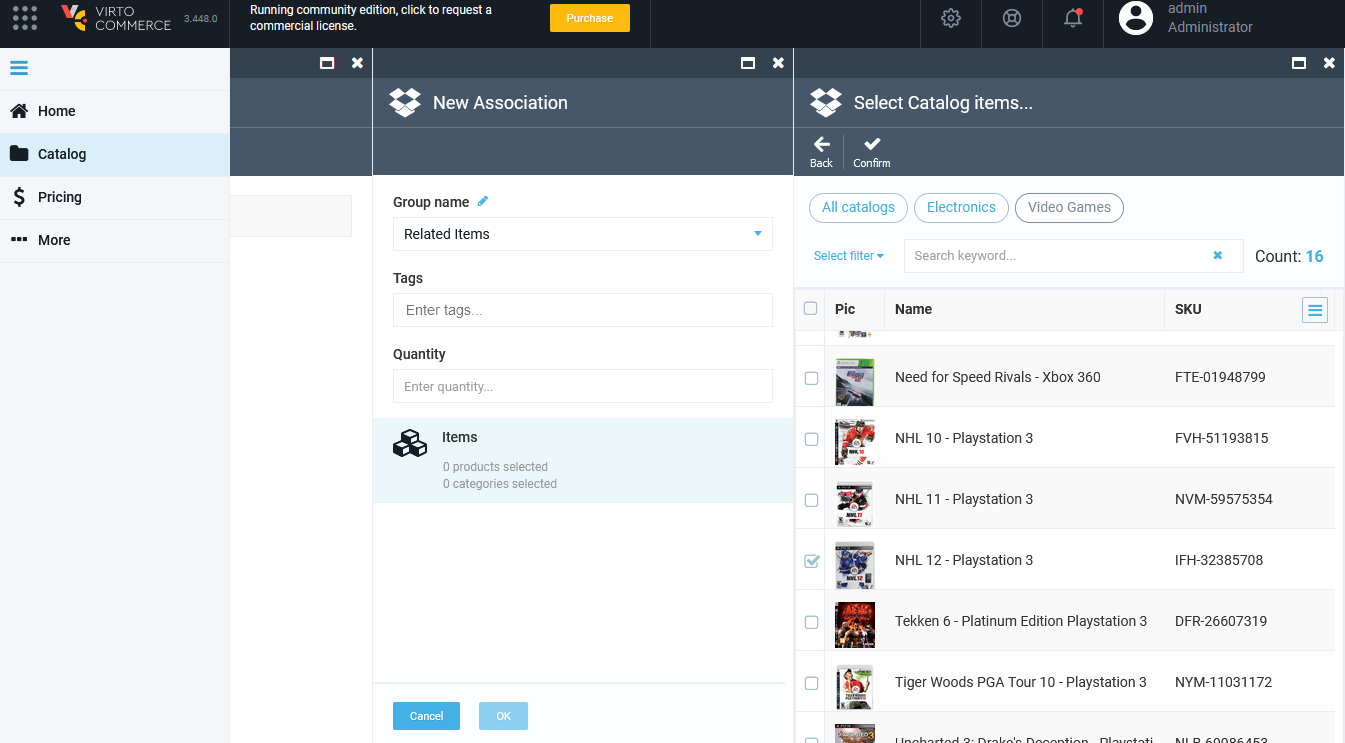Click the commercial license request message
The width and height of the screenshot is (1345, 743).
click(371, 18)
